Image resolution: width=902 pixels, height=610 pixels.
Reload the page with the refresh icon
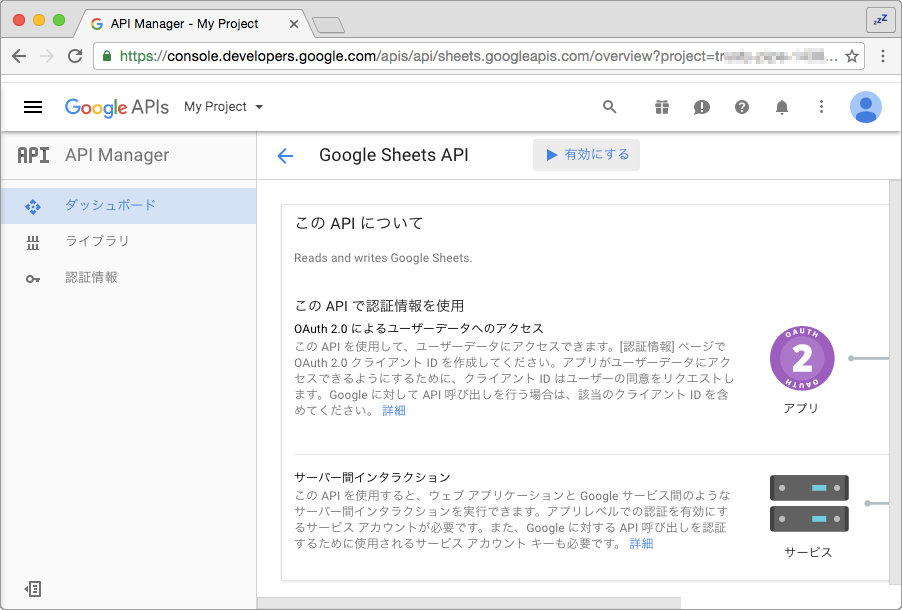pos(75,56)
